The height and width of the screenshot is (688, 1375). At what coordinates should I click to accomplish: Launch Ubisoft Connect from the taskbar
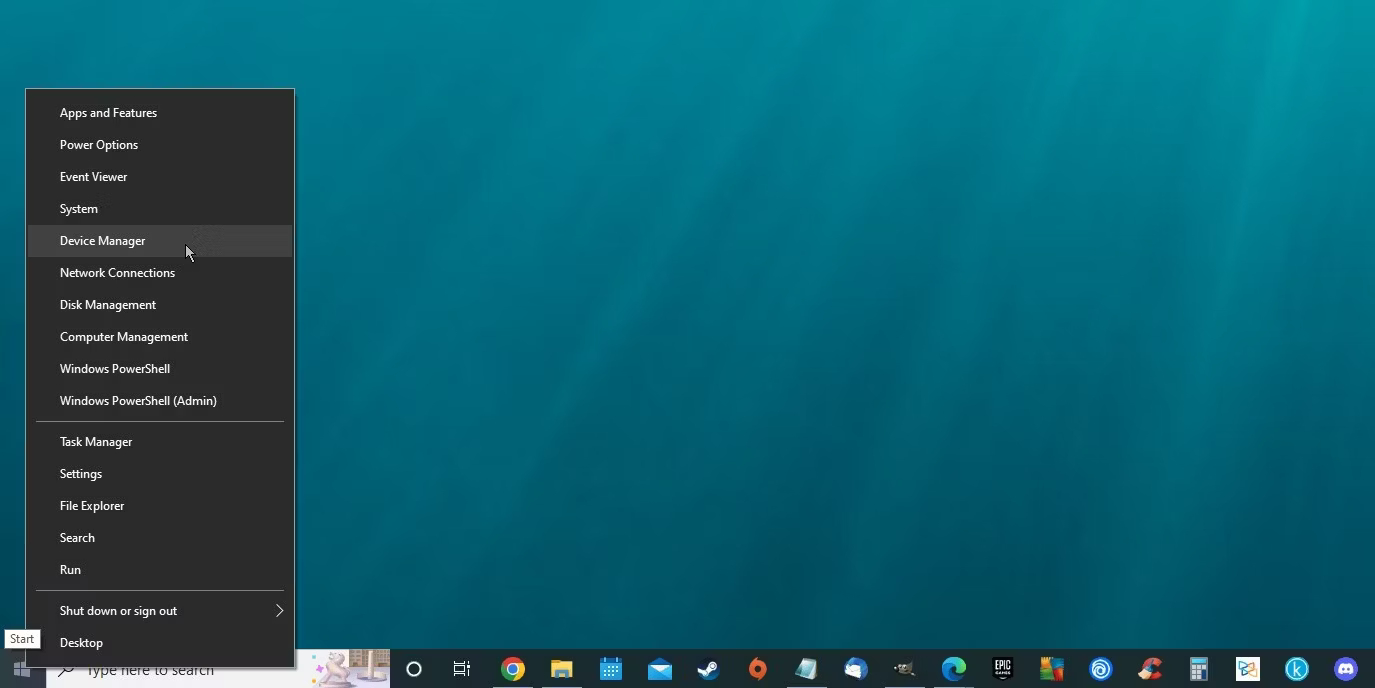1101,669
